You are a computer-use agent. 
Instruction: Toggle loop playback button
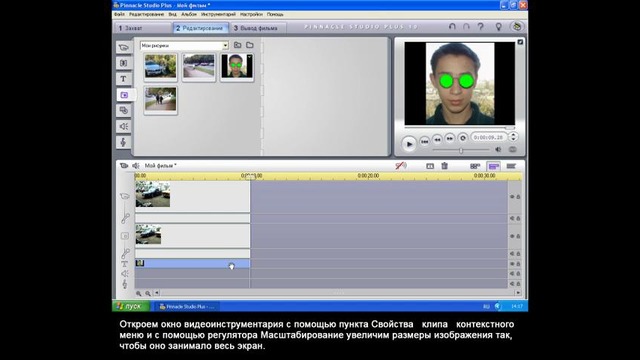click(462, 138)
